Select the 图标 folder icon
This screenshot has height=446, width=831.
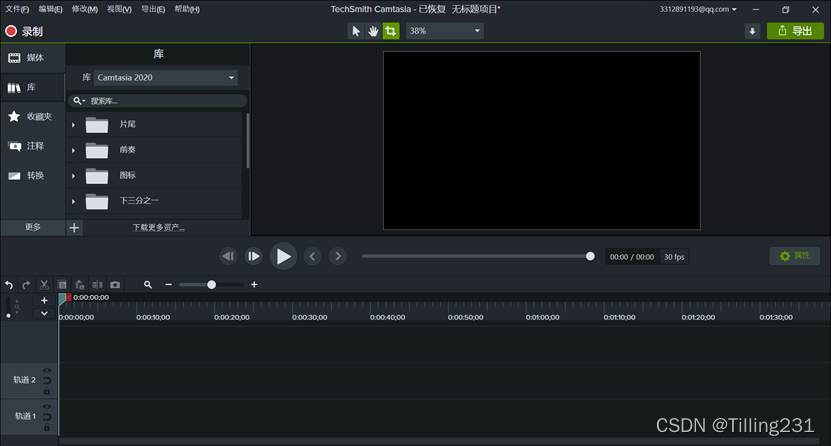97,176
